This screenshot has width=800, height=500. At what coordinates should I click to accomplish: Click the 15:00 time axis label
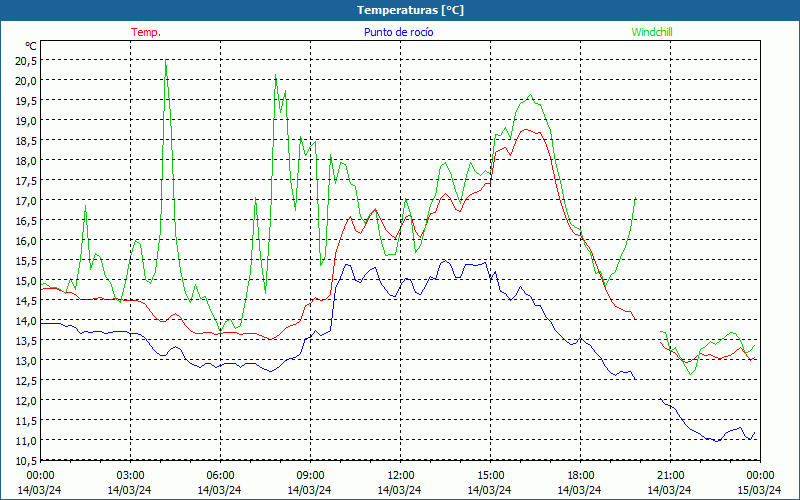pyautogui.click(x=490, y=475)
